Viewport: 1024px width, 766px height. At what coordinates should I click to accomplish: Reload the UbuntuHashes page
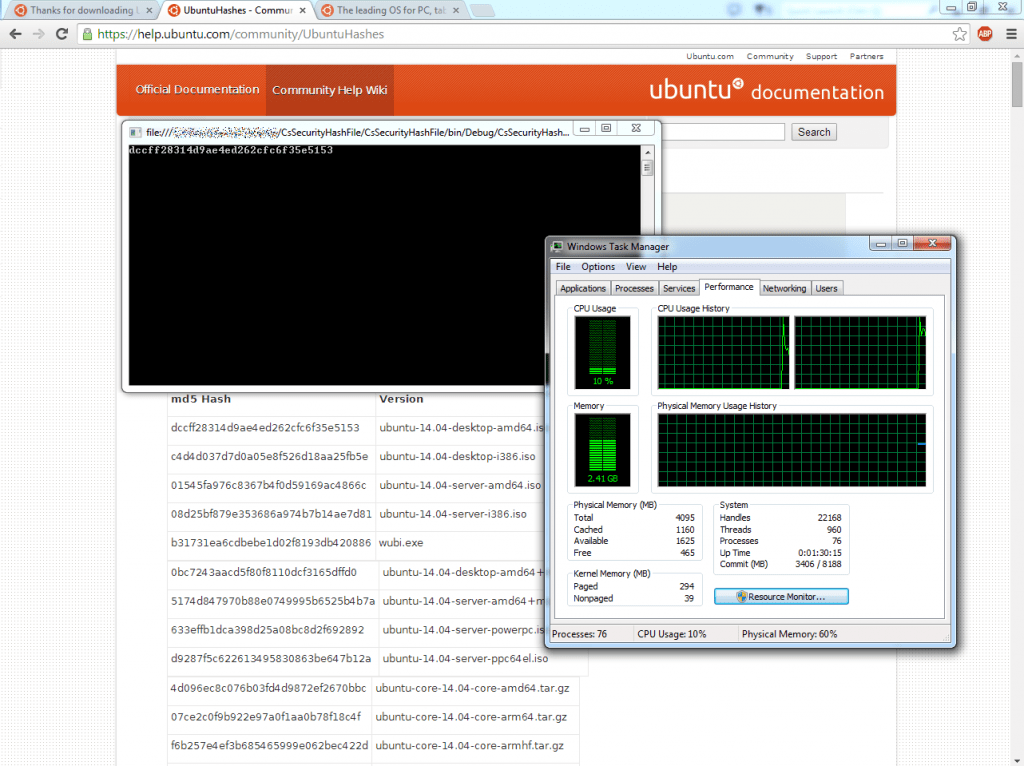coord(62,34)
